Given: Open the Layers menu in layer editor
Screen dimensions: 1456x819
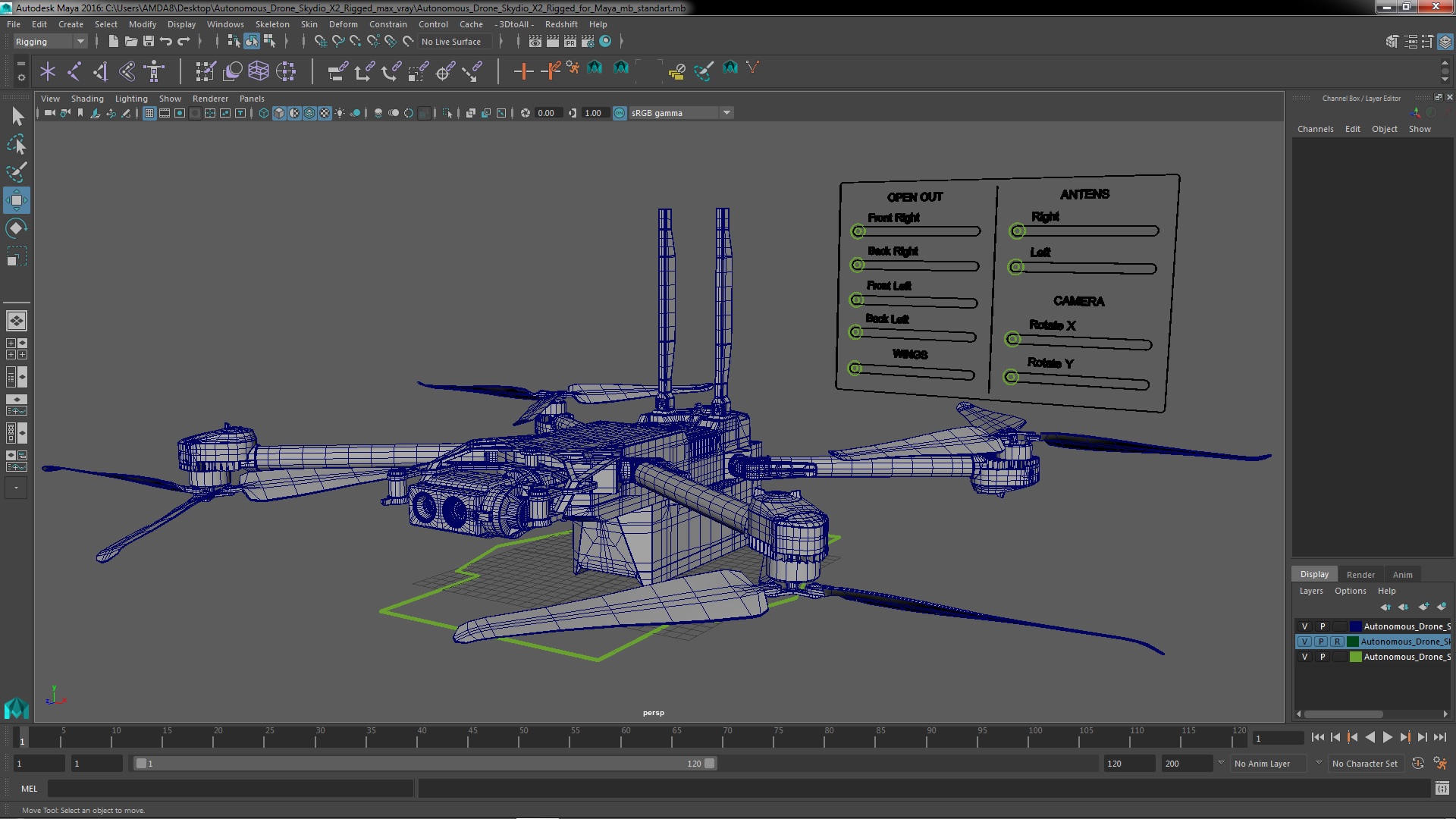Looking at the screenshot, I should pyautogui.click(x=1310, y=591).
